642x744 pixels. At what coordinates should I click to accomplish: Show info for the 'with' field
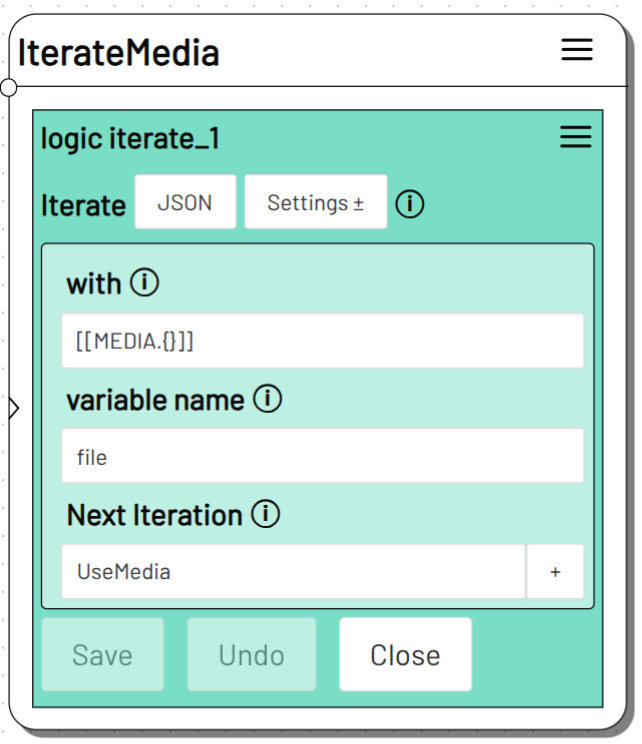[145, 284]
